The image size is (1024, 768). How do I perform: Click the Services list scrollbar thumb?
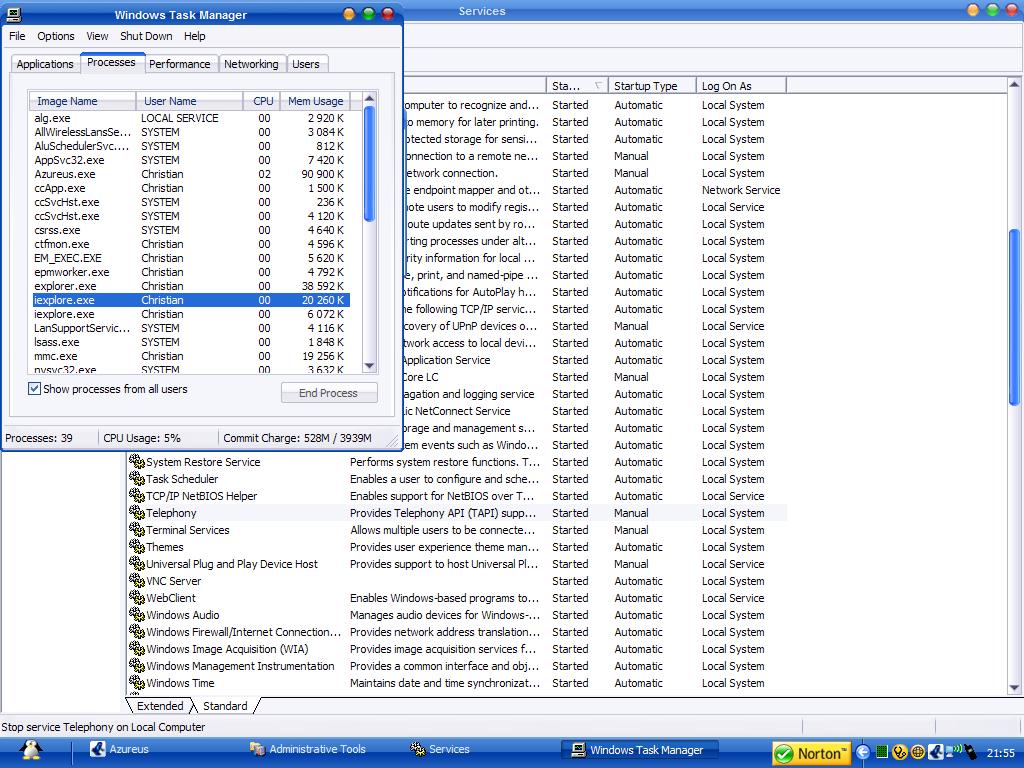(x=1014, y=317)
